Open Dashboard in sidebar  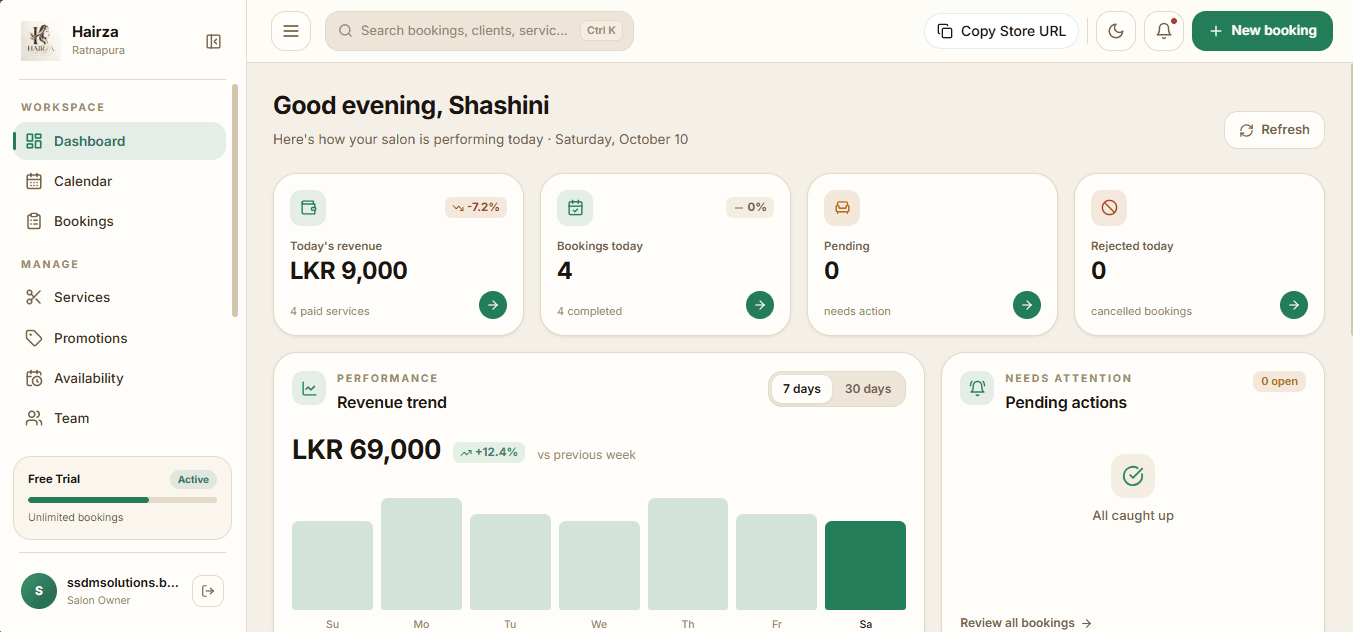[120, 141]
